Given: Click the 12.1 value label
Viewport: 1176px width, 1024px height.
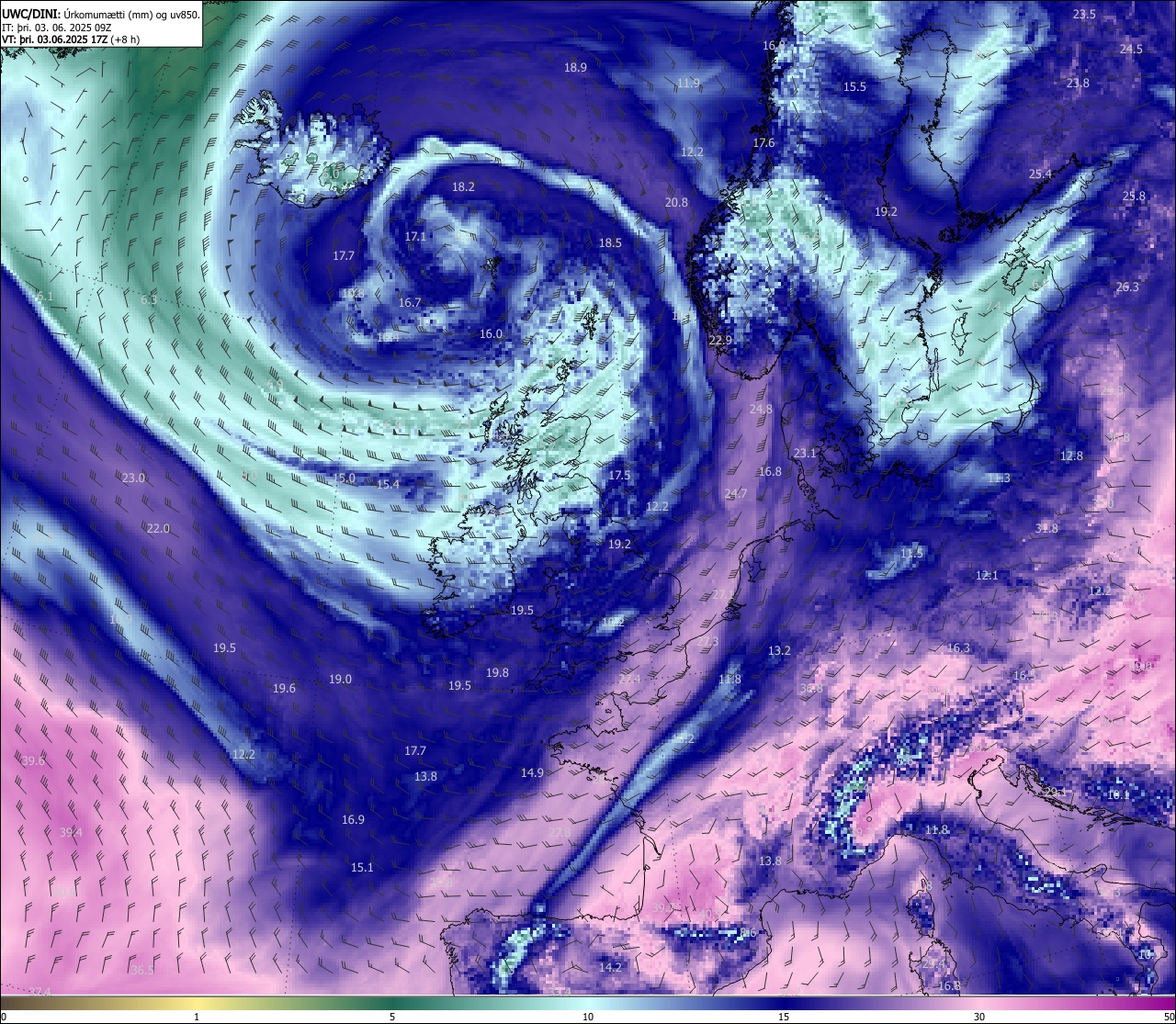Looking at the screenshot, I should (x=986, y=575).
